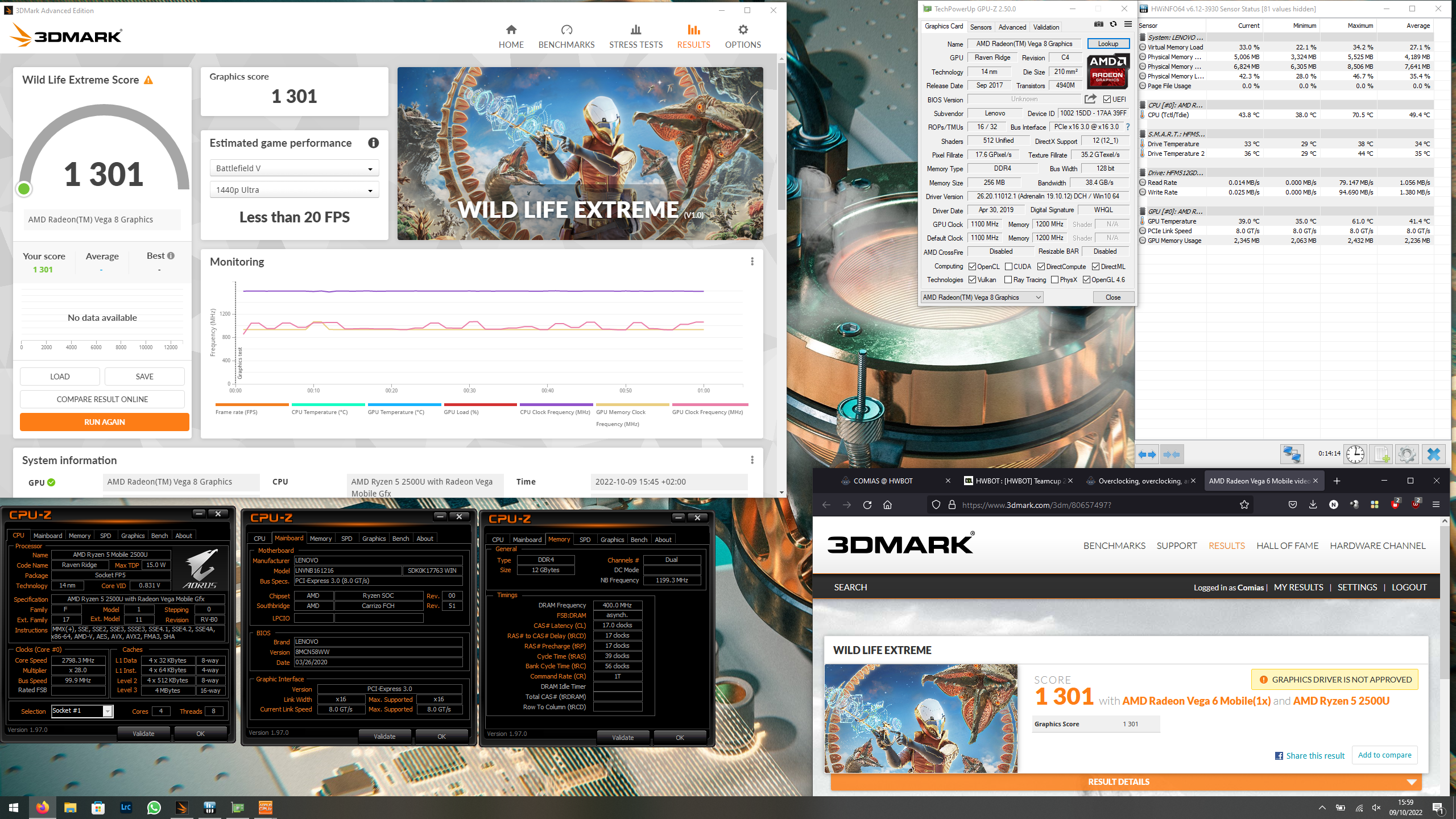Viewport: 1456px width, 819px height.
Task: Reload page in Firefox
Action: coord(867,505)
